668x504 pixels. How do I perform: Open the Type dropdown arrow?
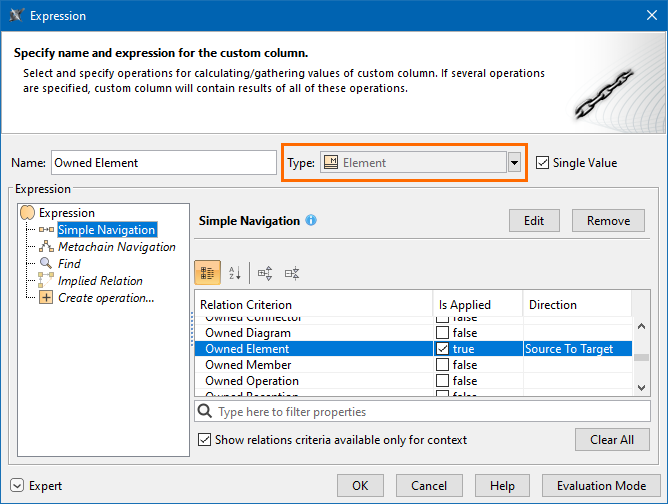pos(515,163)
